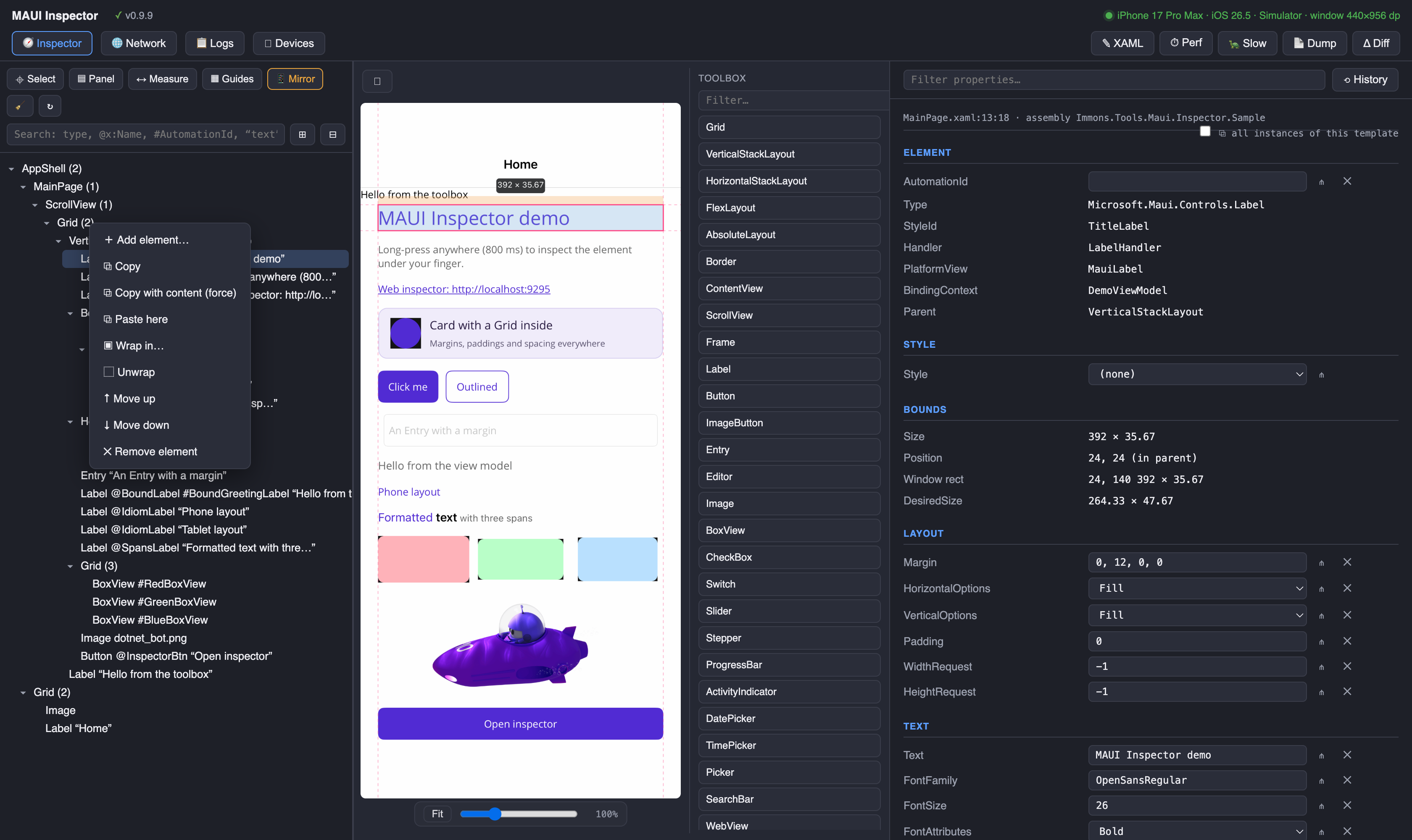Click the Perf button
1412x840 pixels.
pos(1185,43)
